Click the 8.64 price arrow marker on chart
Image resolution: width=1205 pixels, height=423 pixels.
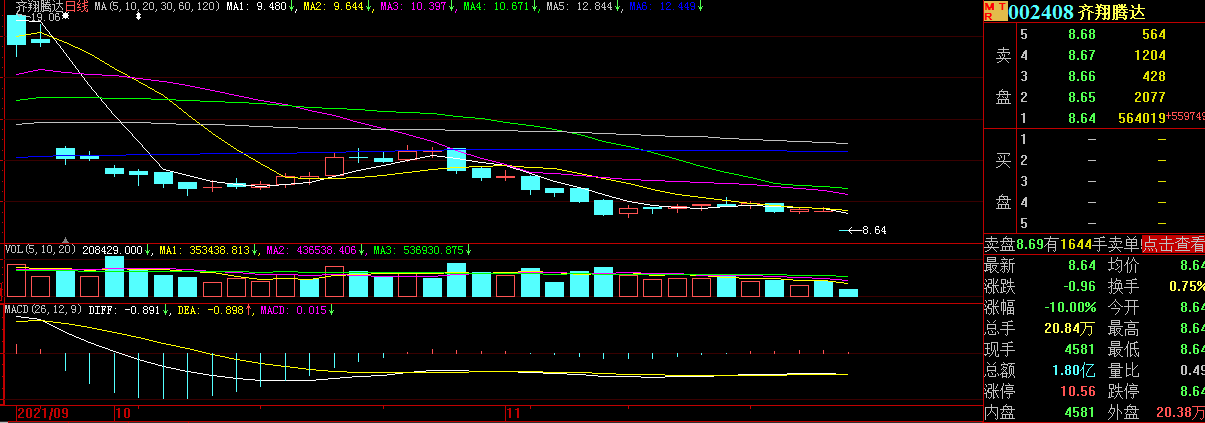[x=846, y=230]
